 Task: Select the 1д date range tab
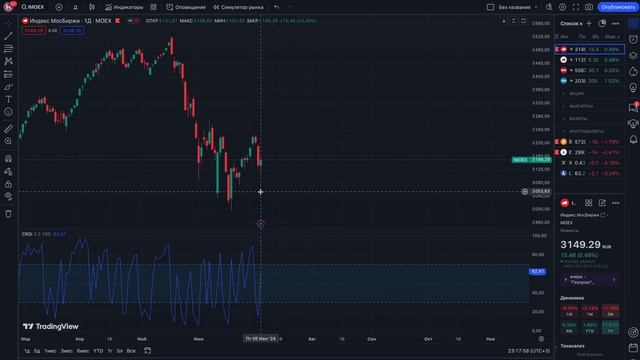27,351
